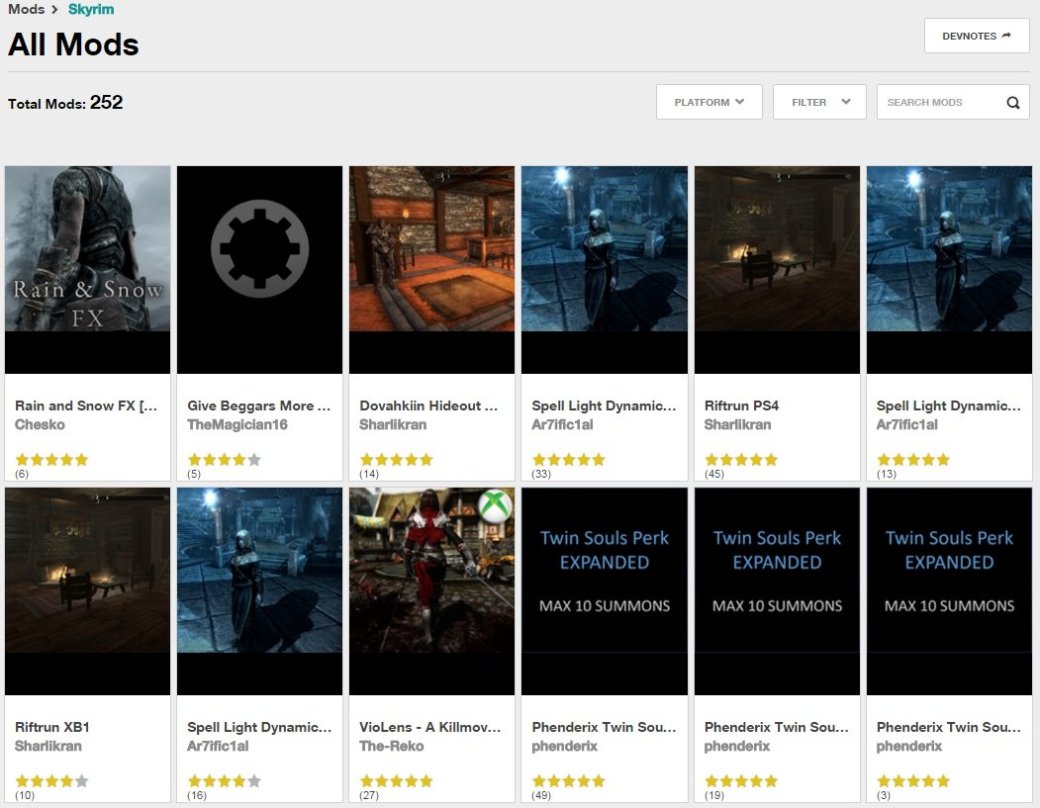
Task: Click the Xbox logo badge on VioLens thumbnail
Action: tap(495, 506)
